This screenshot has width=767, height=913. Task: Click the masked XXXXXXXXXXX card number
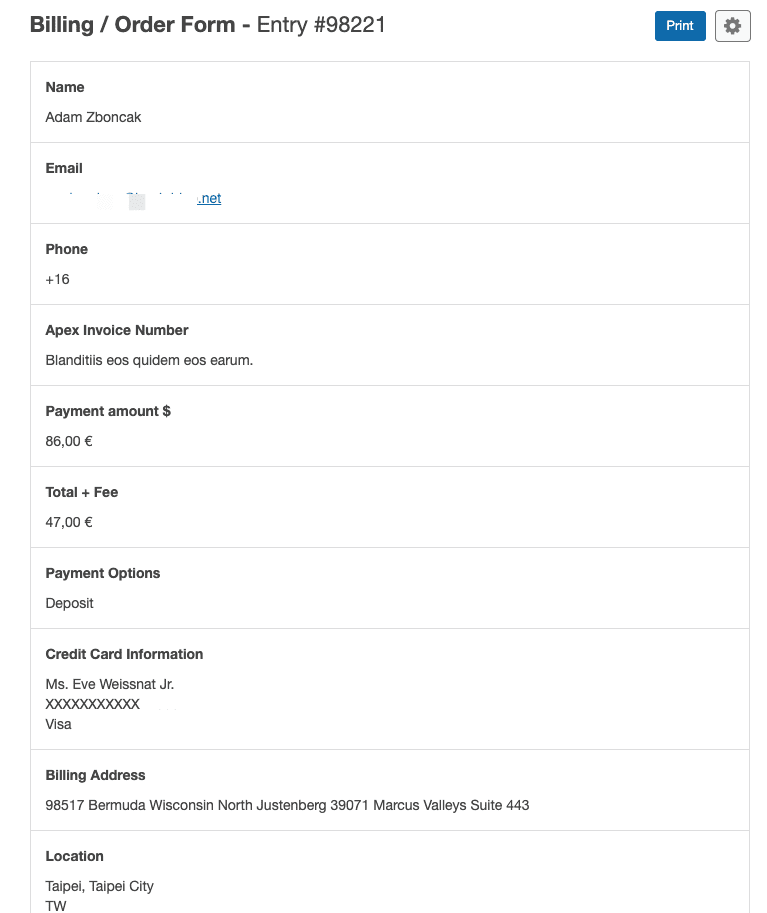pos(93,705)
